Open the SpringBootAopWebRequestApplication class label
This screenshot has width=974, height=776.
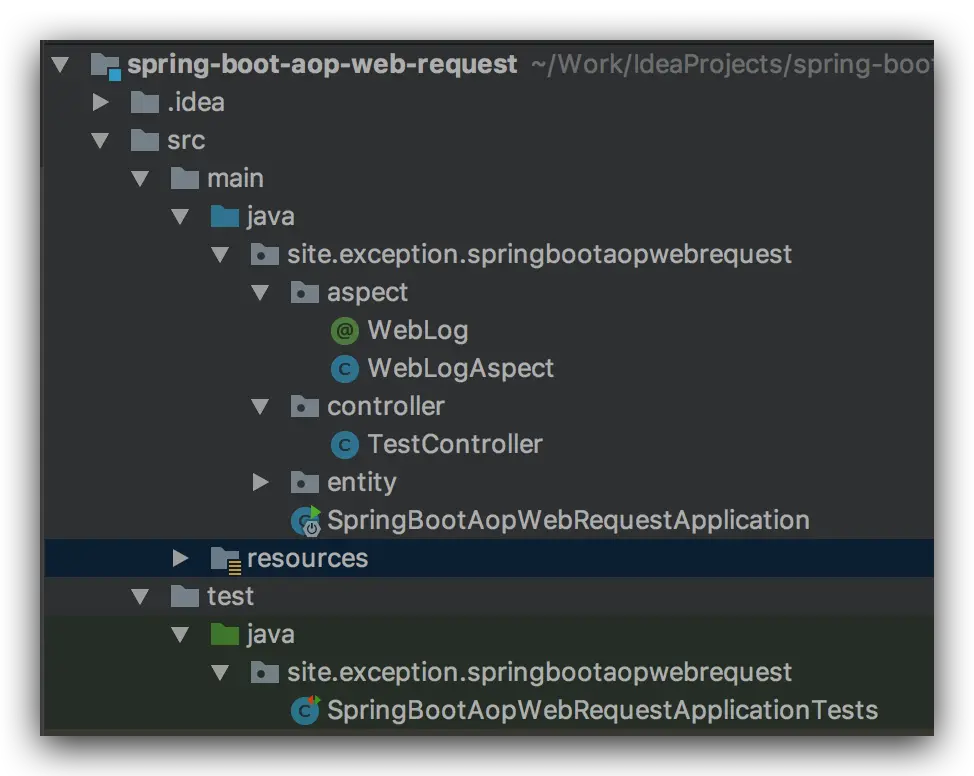tap(568, 521)
